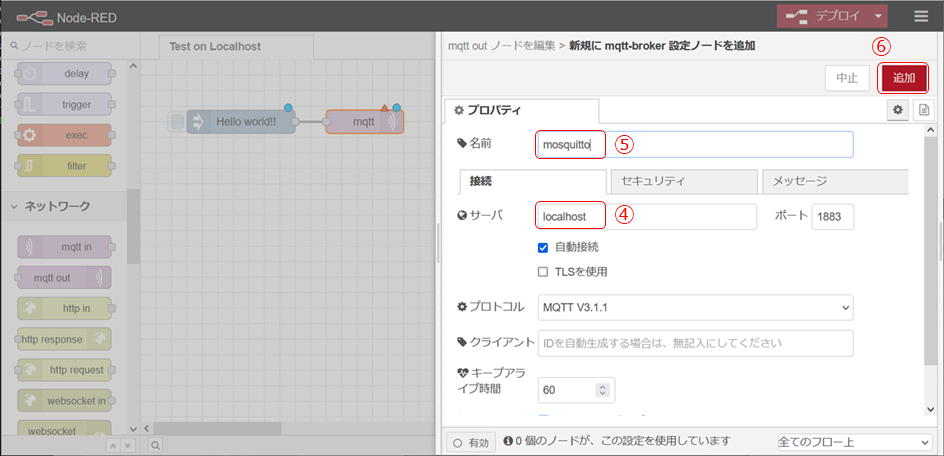Viewport: 944px width, 456px height.
Task: Click the 中止 cancel button
Action: pyautogui.click(x=846, y=78)
